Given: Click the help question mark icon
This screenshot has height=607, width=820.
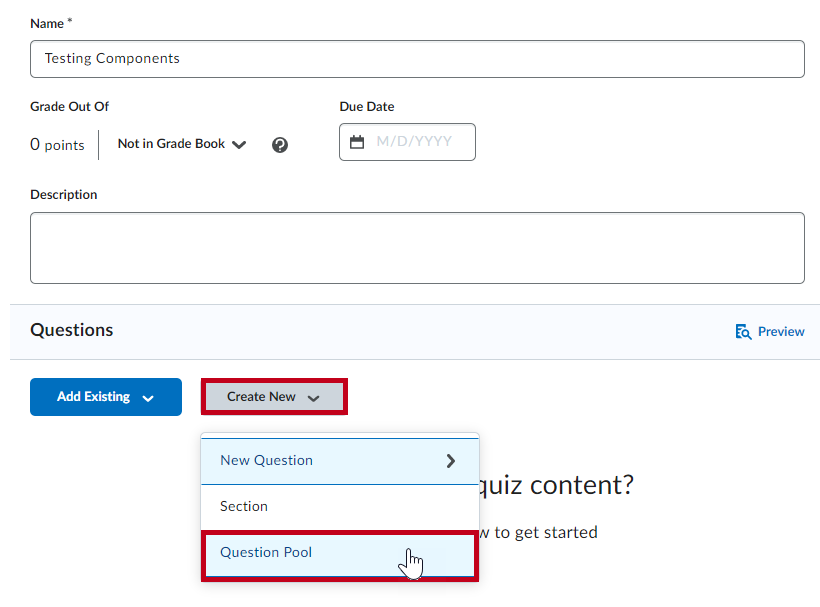Looking at the screenshot, I should (x=280, y=145).
